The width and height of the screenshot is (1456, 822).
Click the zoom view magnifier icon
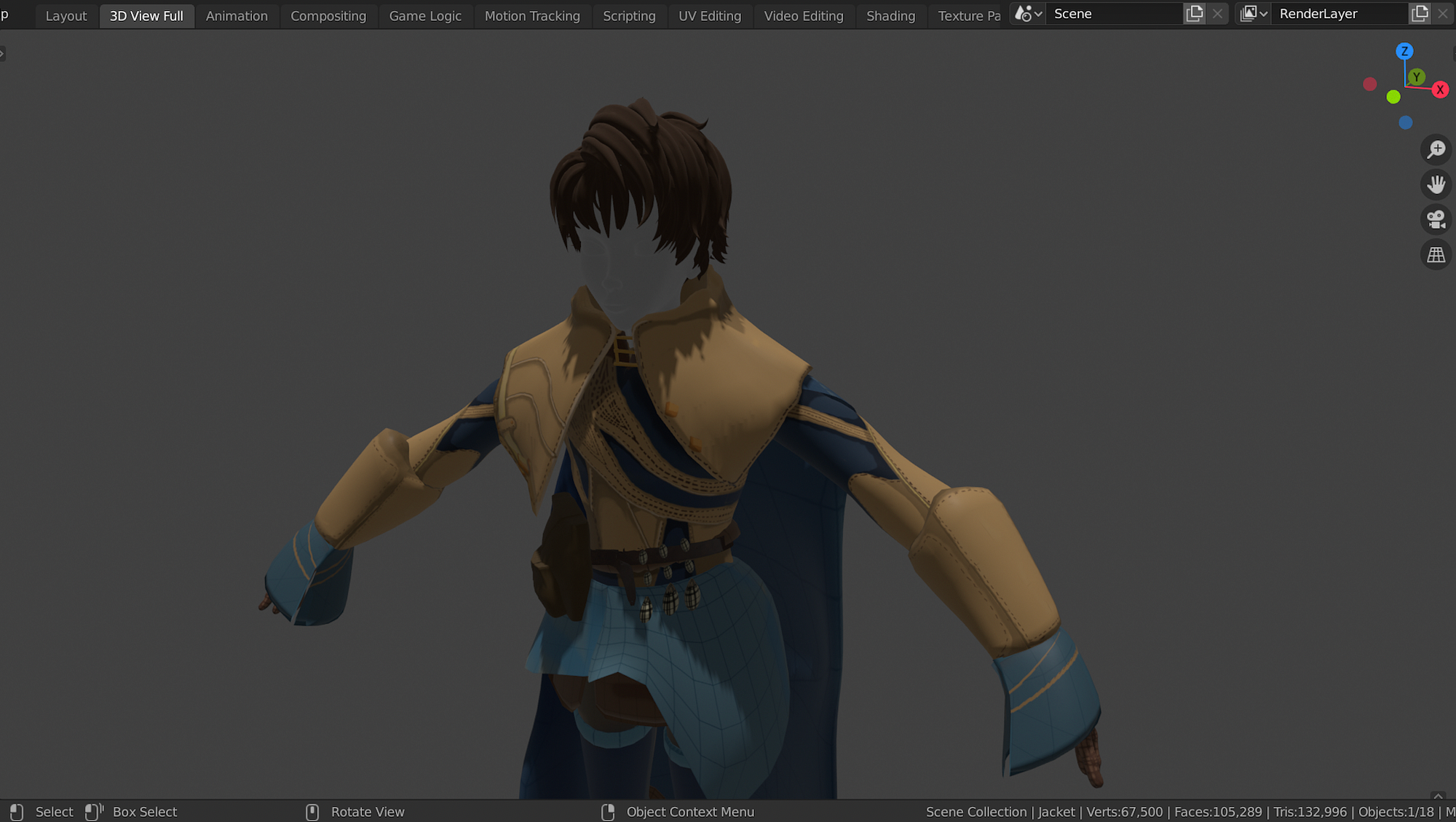coord(1436,149)
